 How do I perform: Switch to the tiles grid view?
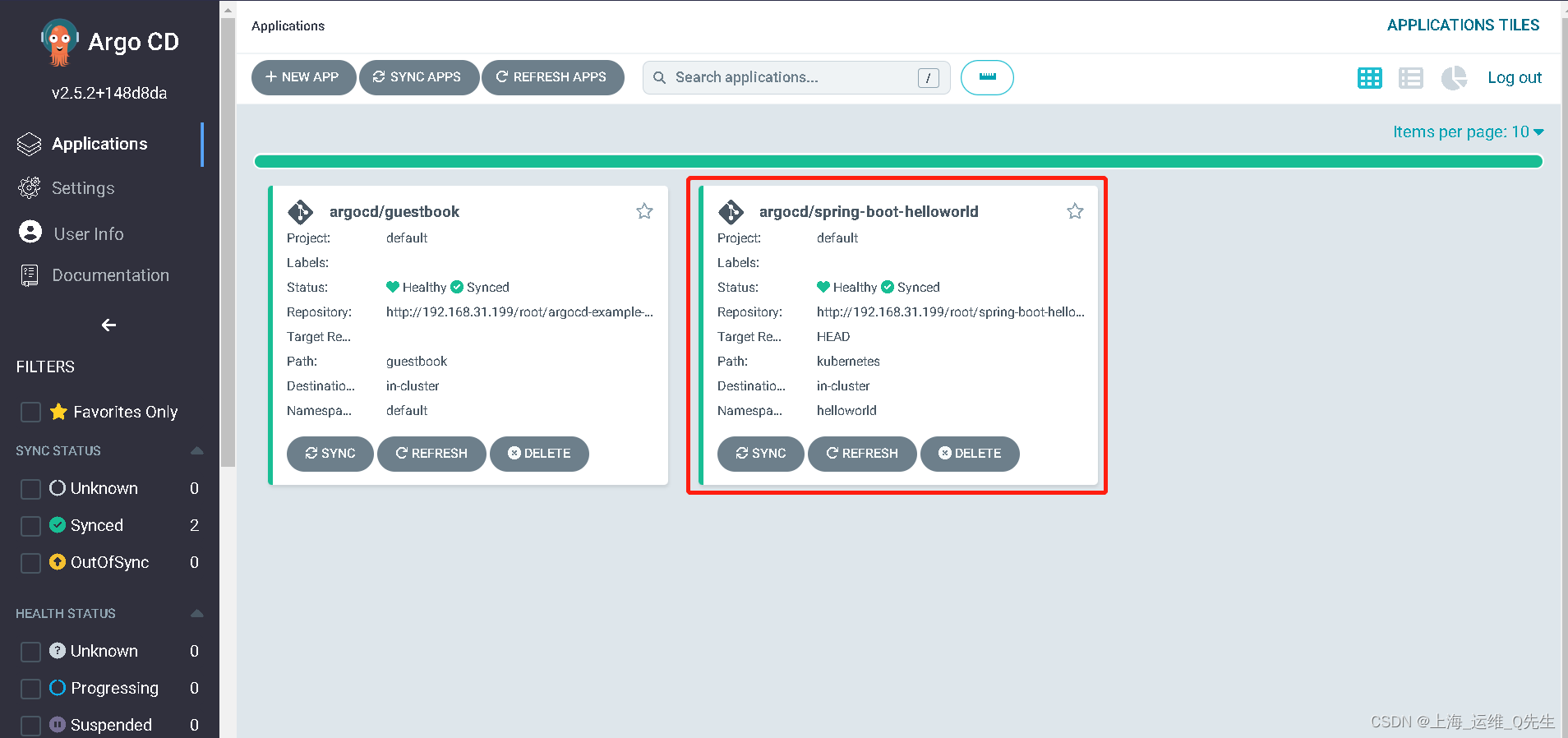pos(1369,78)
